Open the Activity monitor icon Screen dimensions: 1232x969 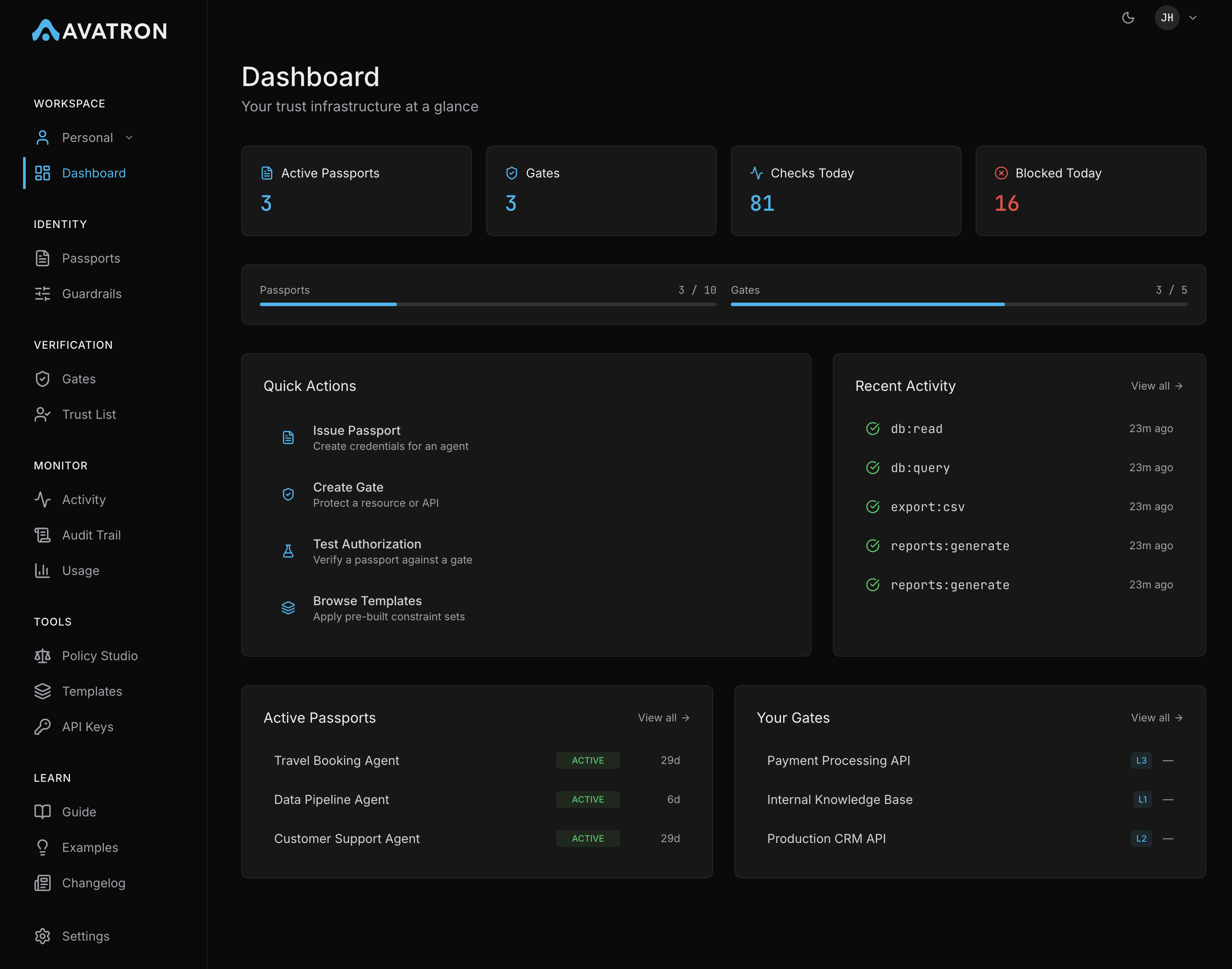pos(43,500)
